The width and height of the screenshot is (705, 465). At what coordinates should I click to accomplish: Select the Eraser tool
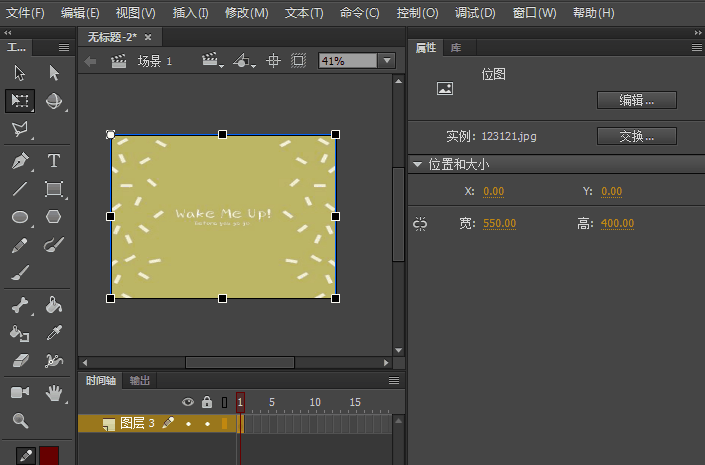click(x=20, y=360)
